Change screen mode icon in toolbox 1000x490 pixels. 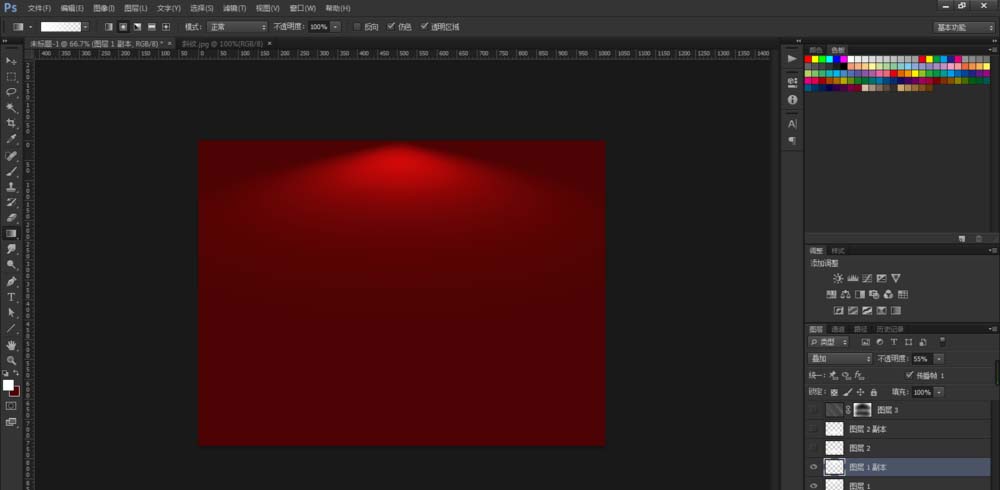pyautogui.click(x=11, y=422)
